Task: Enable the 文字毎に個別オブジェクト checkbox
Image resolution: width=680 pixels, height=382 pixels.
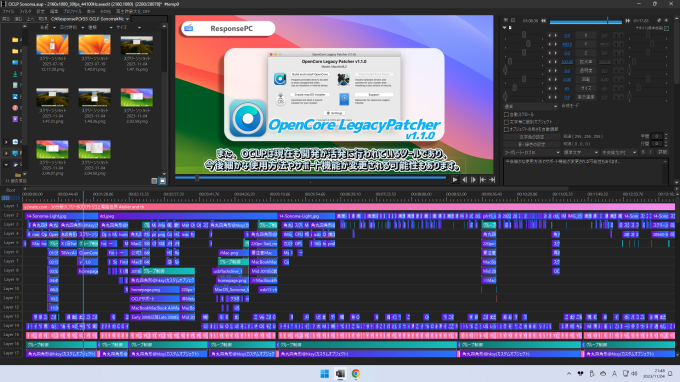Action: (506, 122)
